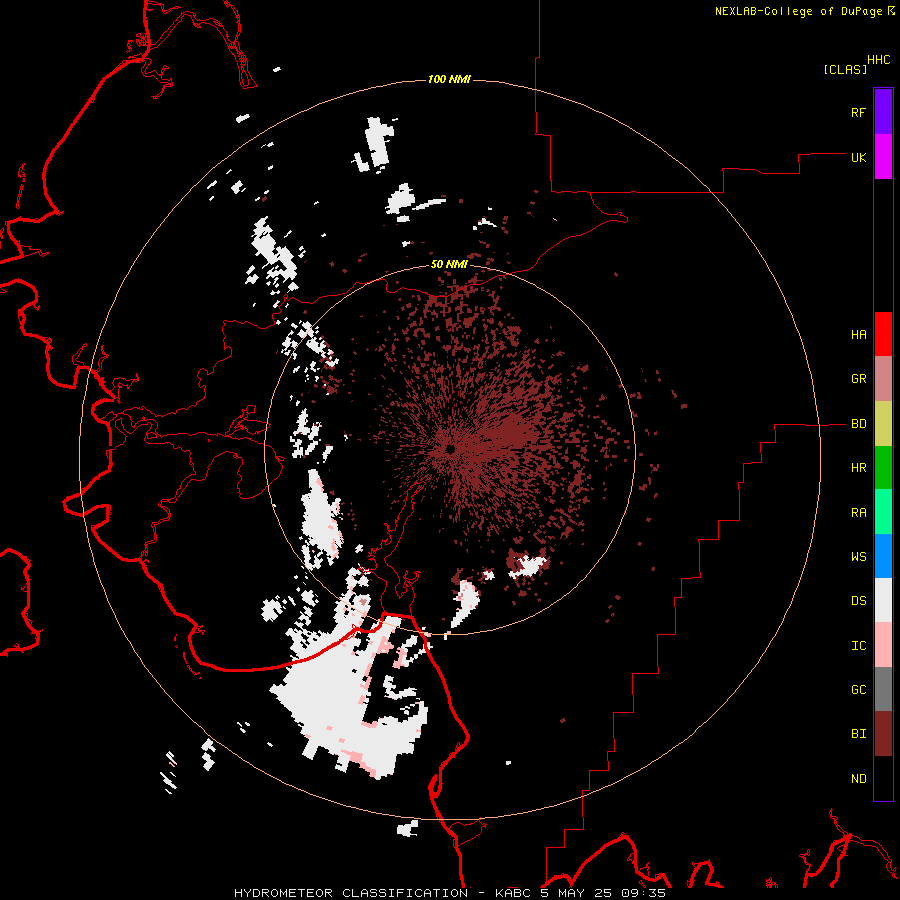Click the '5 MAY 25' date text

[x=576, y=893]
